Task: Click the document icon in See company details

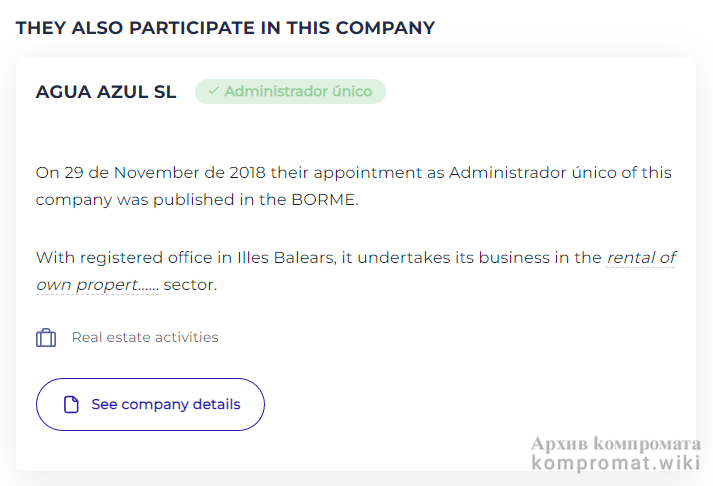Action: [x=71, y=405]
